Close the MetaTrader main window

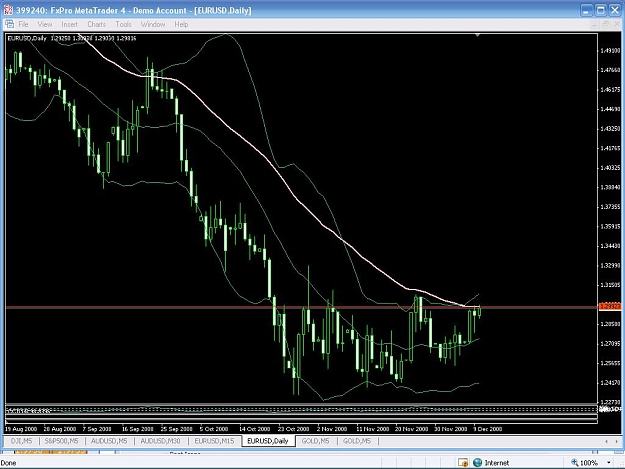[615, 10]
